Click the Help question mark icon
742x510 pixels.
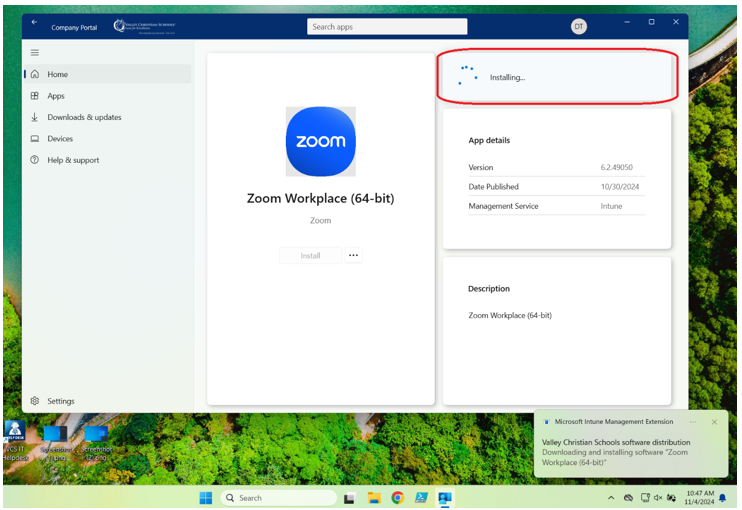click(35, 160)
